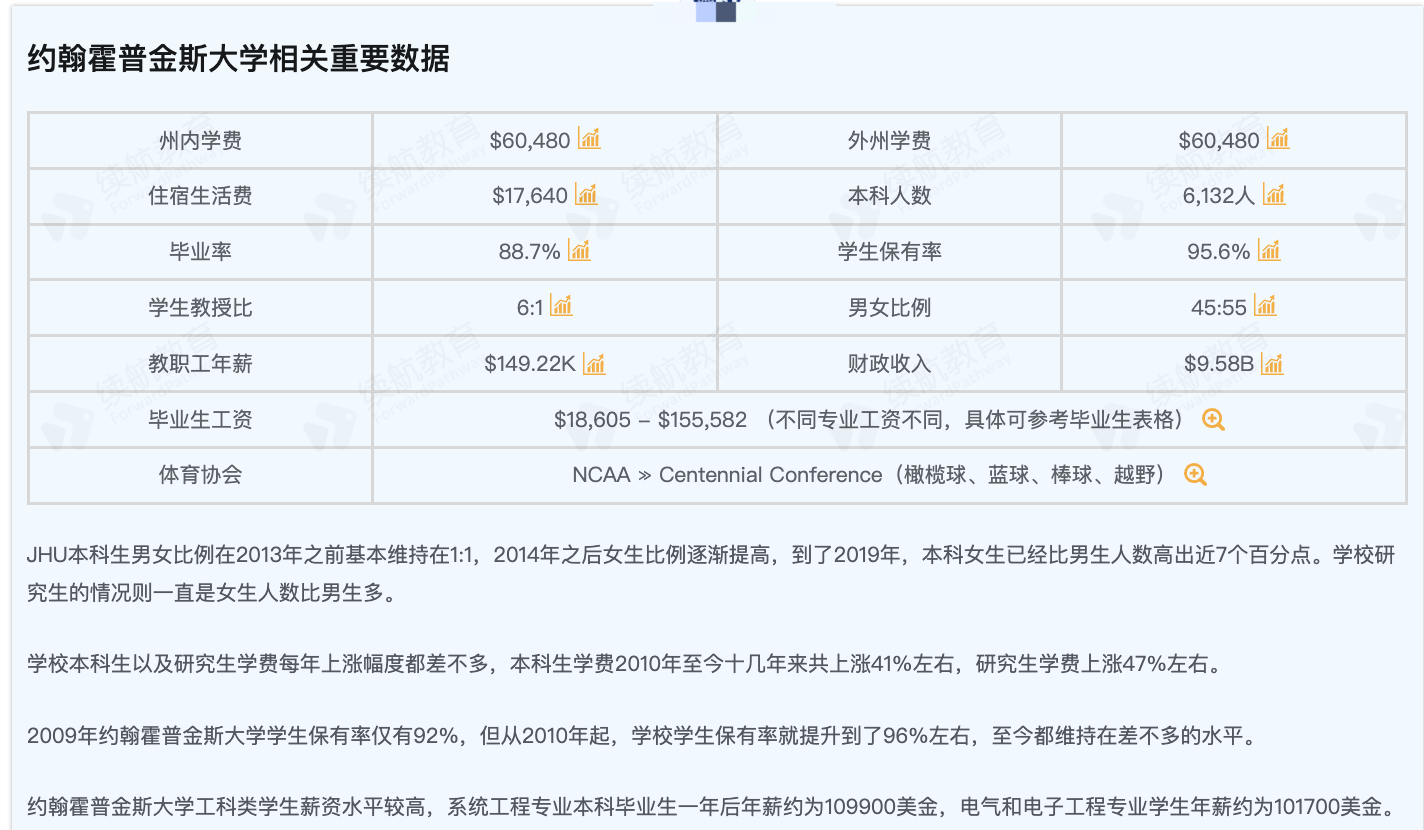The height and width of the screenshot is (830, 1424).
Task: Select the 财政收入 label cell
Action: click(x=889, y=364)
